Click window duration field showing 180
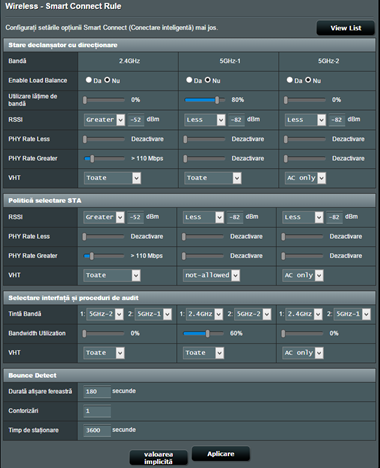380x468 pixels. tap(97, 392)
